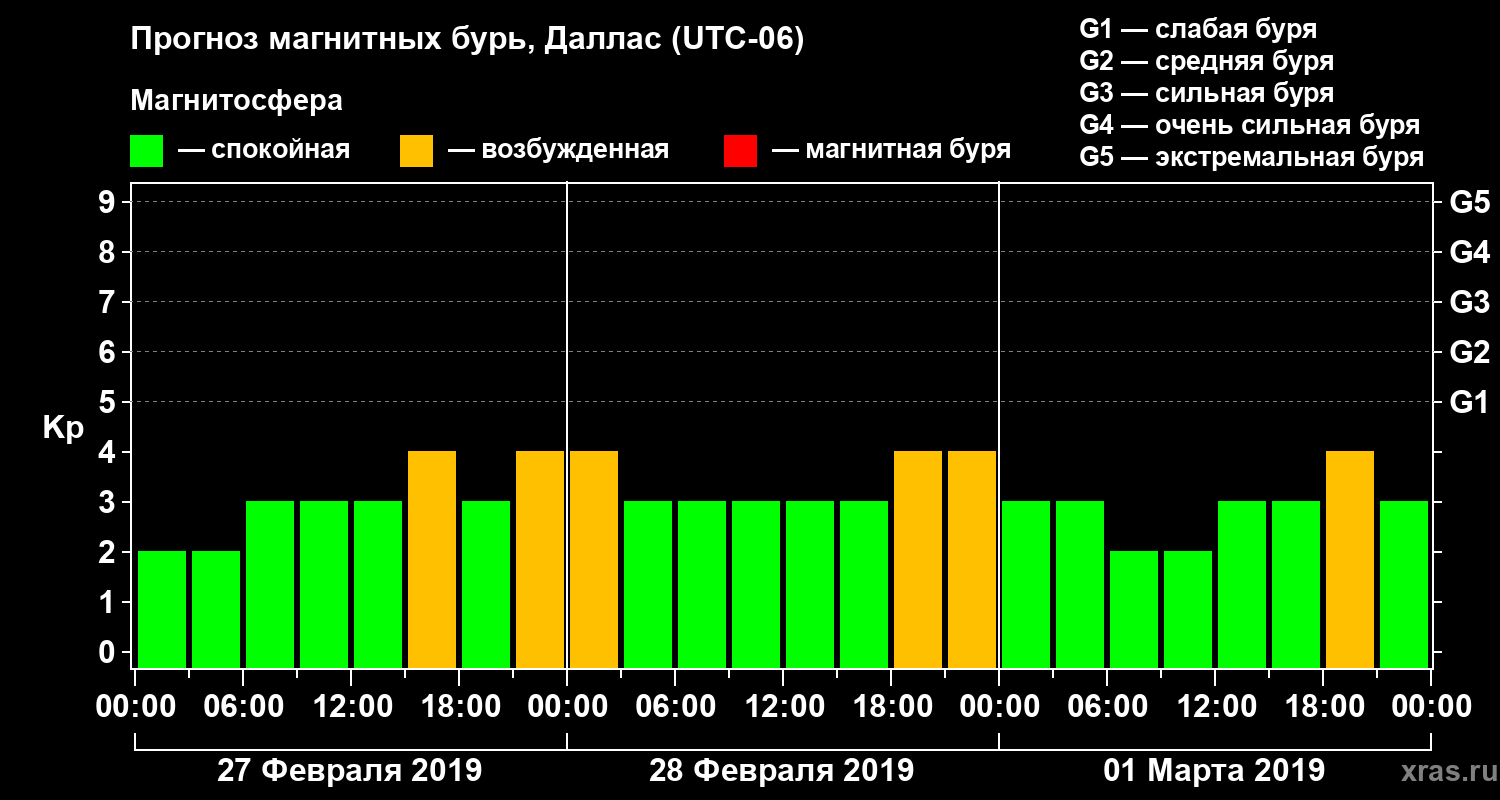This screenshot has height=800, width=1500.
Task: Click the 'G1 — слабая буря' legend line
Action: 1198,28
